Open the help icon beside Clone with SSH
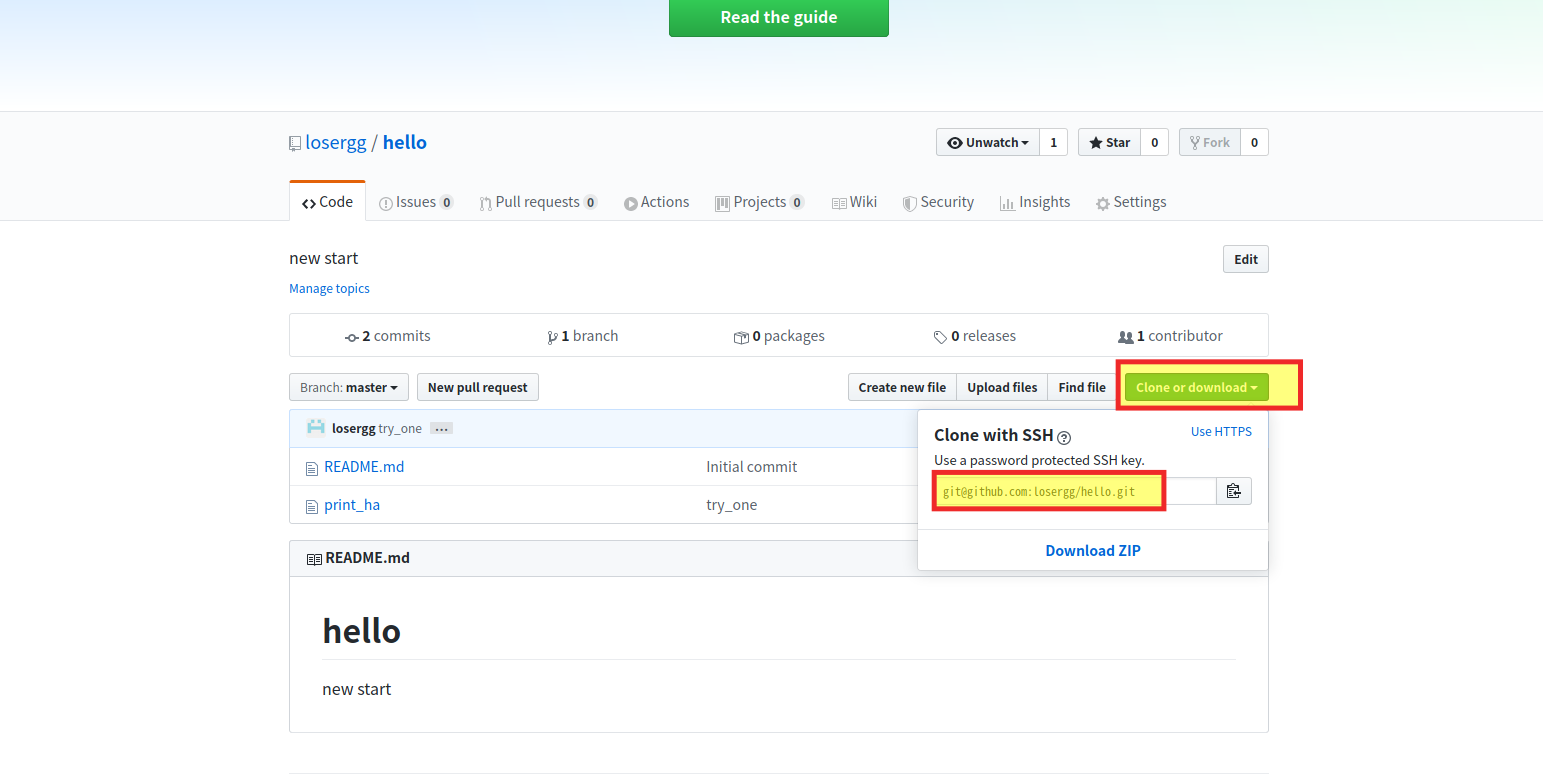This screenshot has width=1543, height=779. [1064, 437]
